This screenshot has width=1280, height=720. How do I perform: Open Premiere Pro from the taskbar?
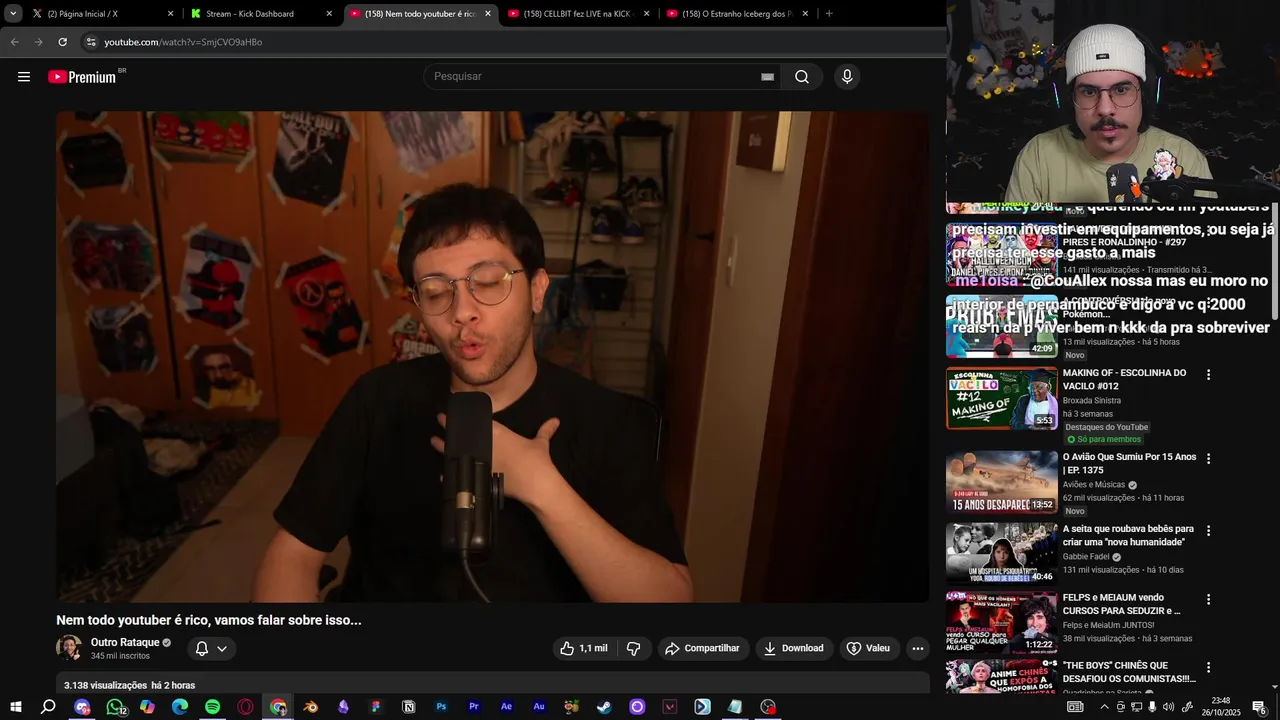pos(474,707)
